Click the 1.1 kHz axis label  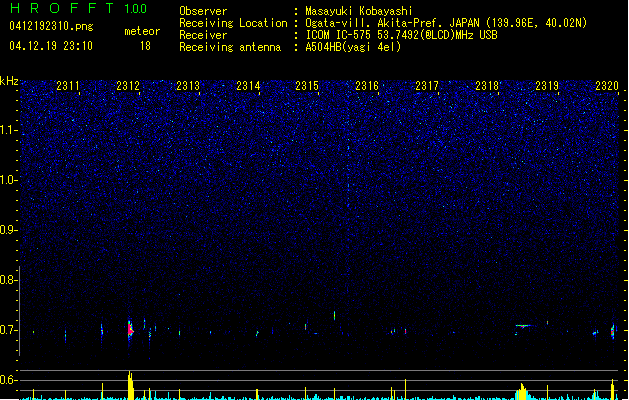[x=8, y=130]
